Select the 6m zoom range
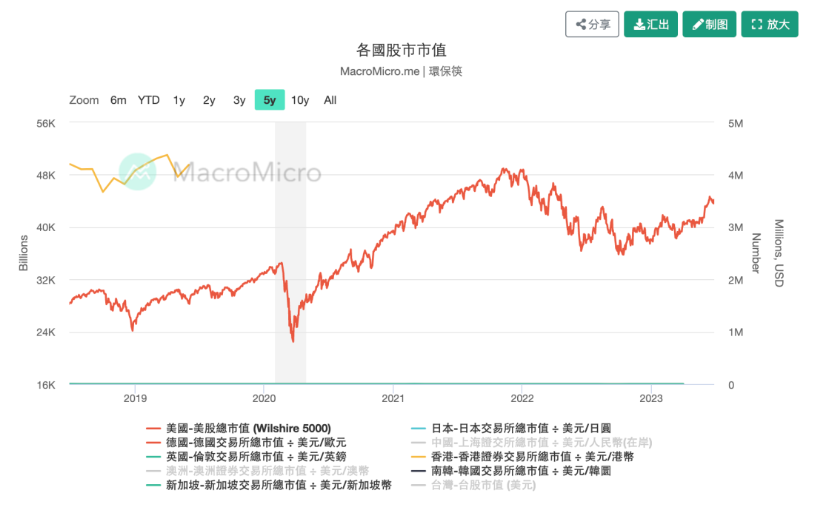 pos(118,100)
